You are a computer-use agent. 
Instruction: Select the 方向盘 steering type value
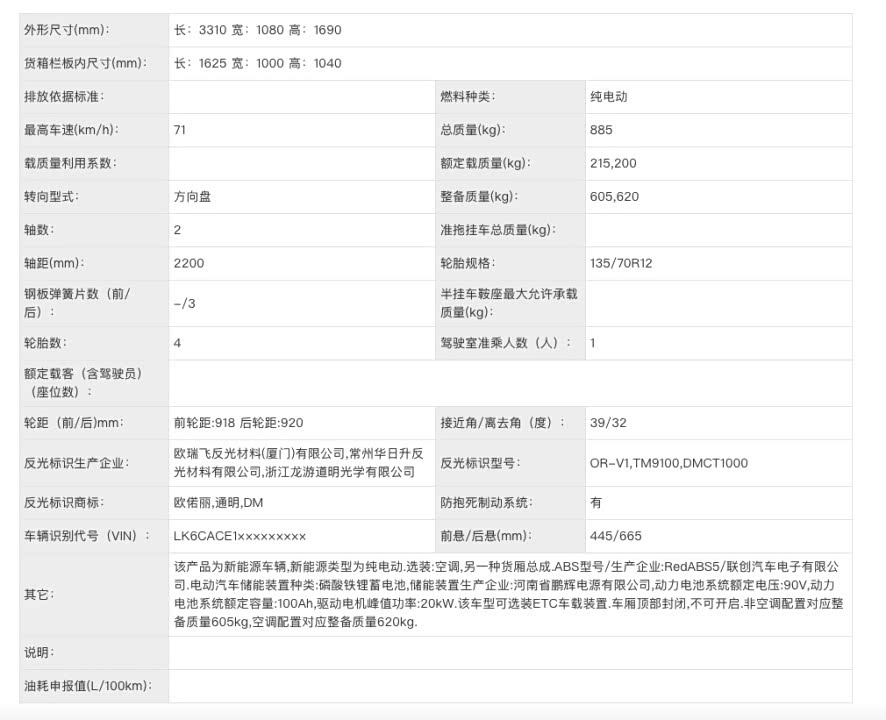[192, 197]
